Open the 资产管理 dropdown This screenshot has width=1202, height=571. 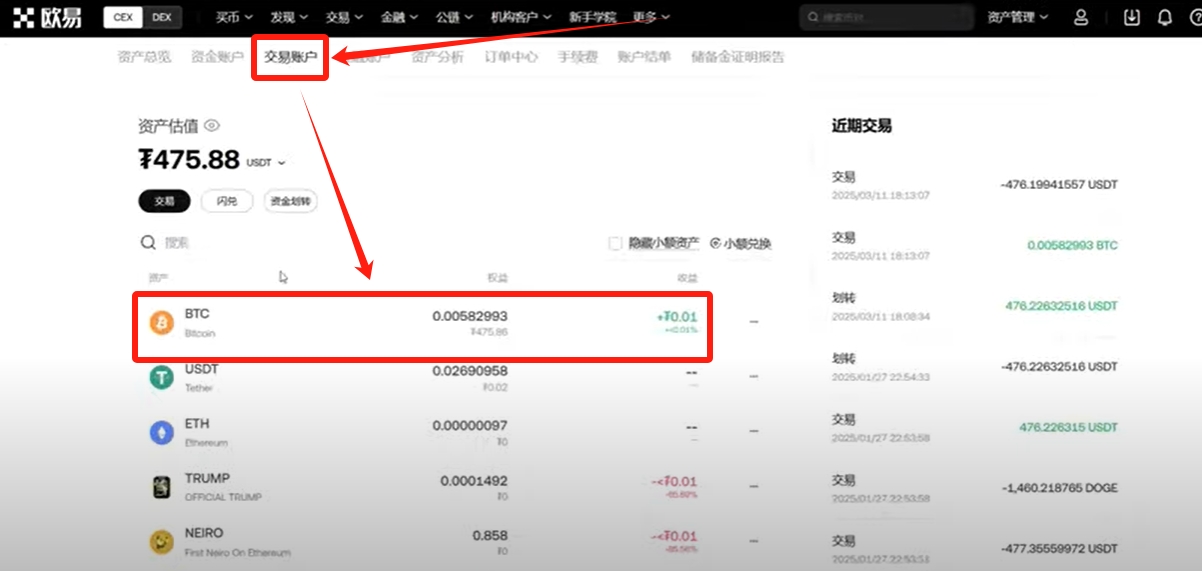1018,17
